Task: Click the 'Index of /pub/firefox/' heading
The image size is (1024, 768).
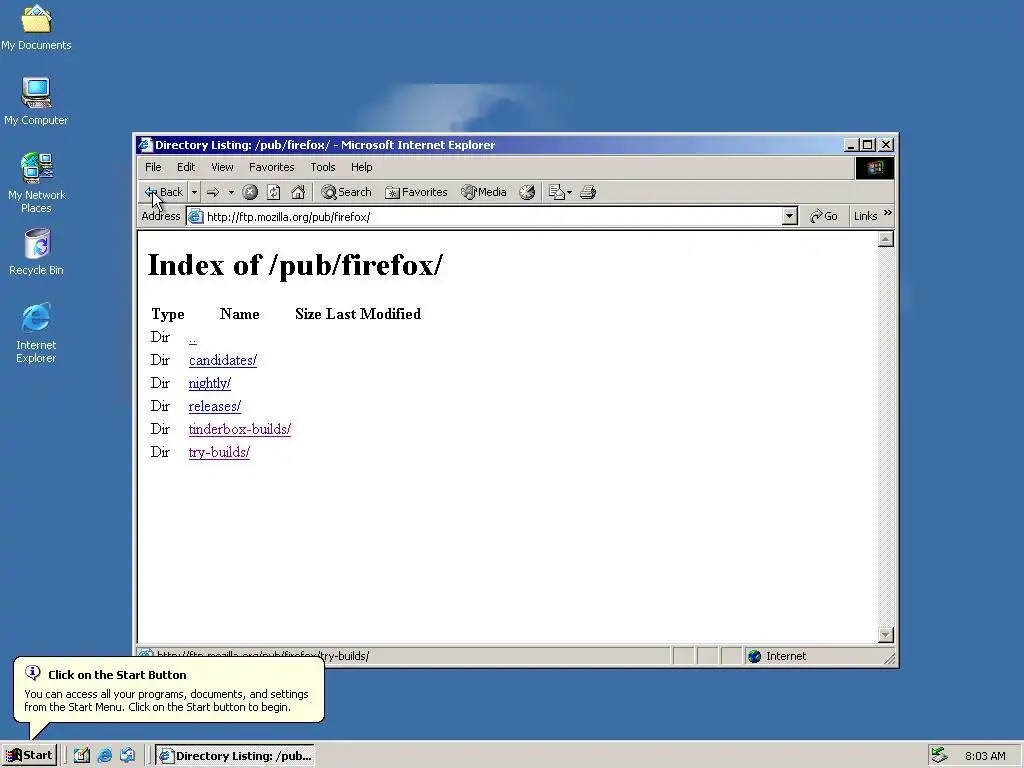Action: 295,265
